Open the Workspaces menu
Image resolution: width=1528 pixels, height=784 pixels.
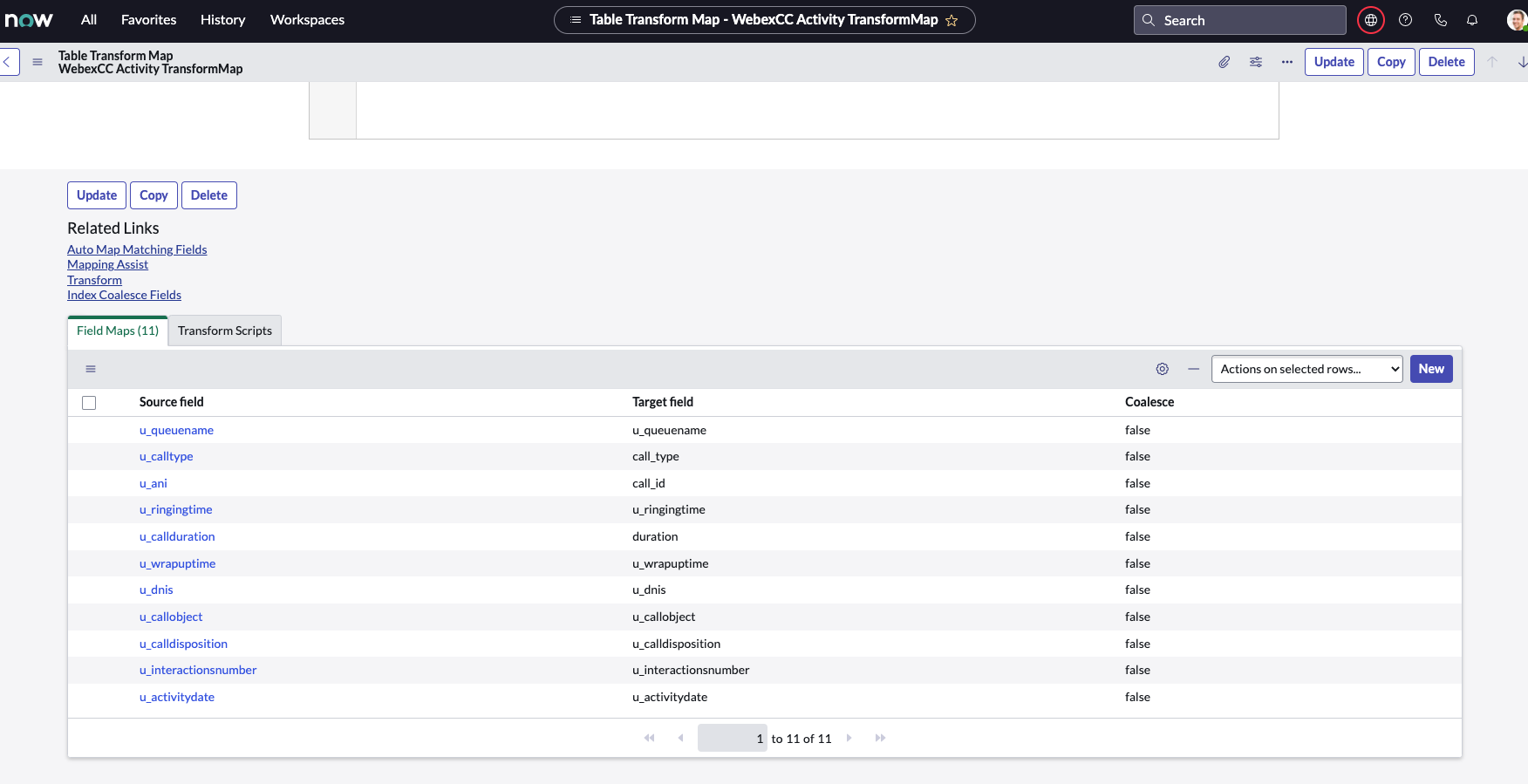coord(307,19)
